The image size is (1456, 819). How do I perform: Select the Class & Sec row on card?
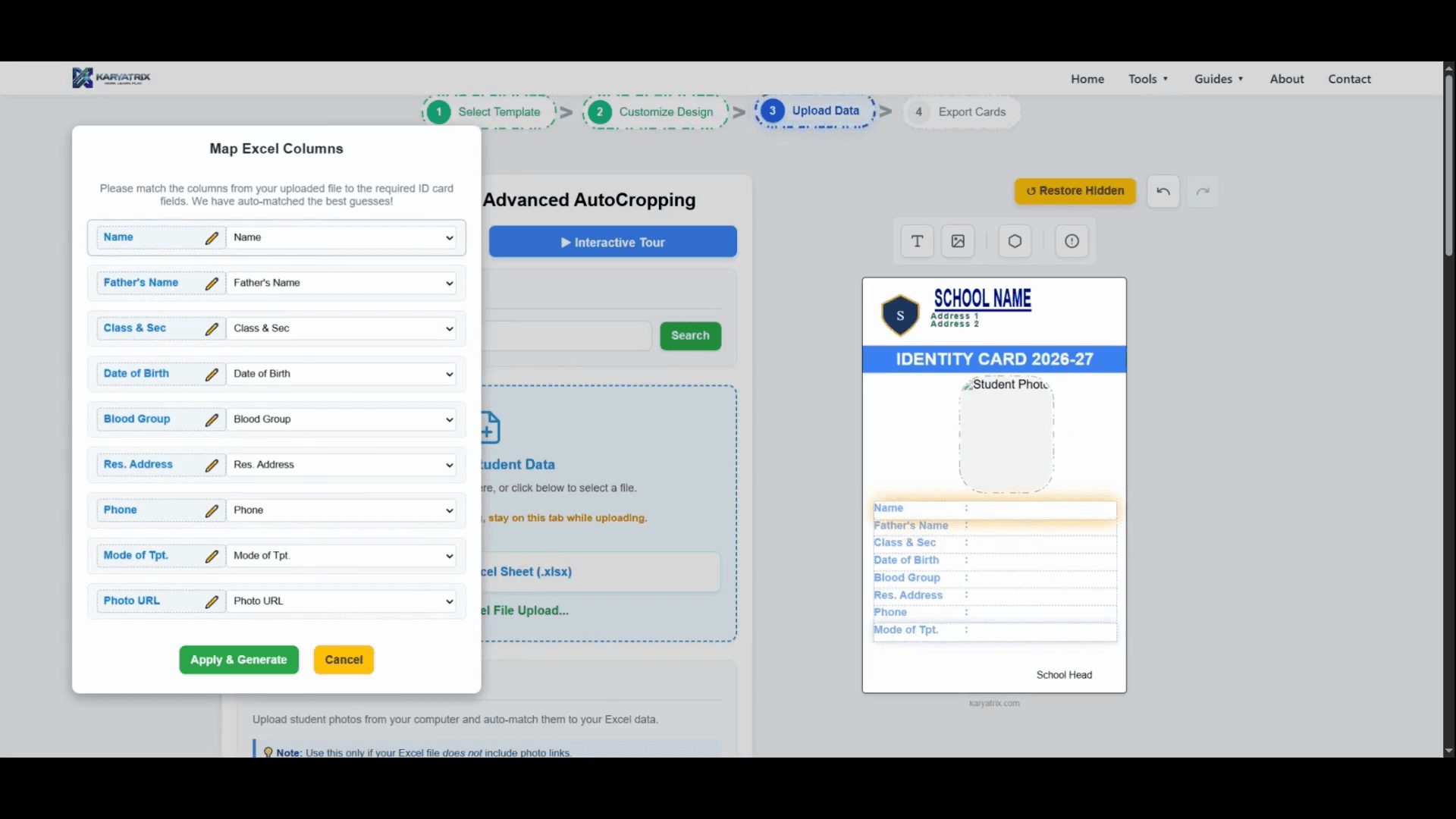click(994, 543)
